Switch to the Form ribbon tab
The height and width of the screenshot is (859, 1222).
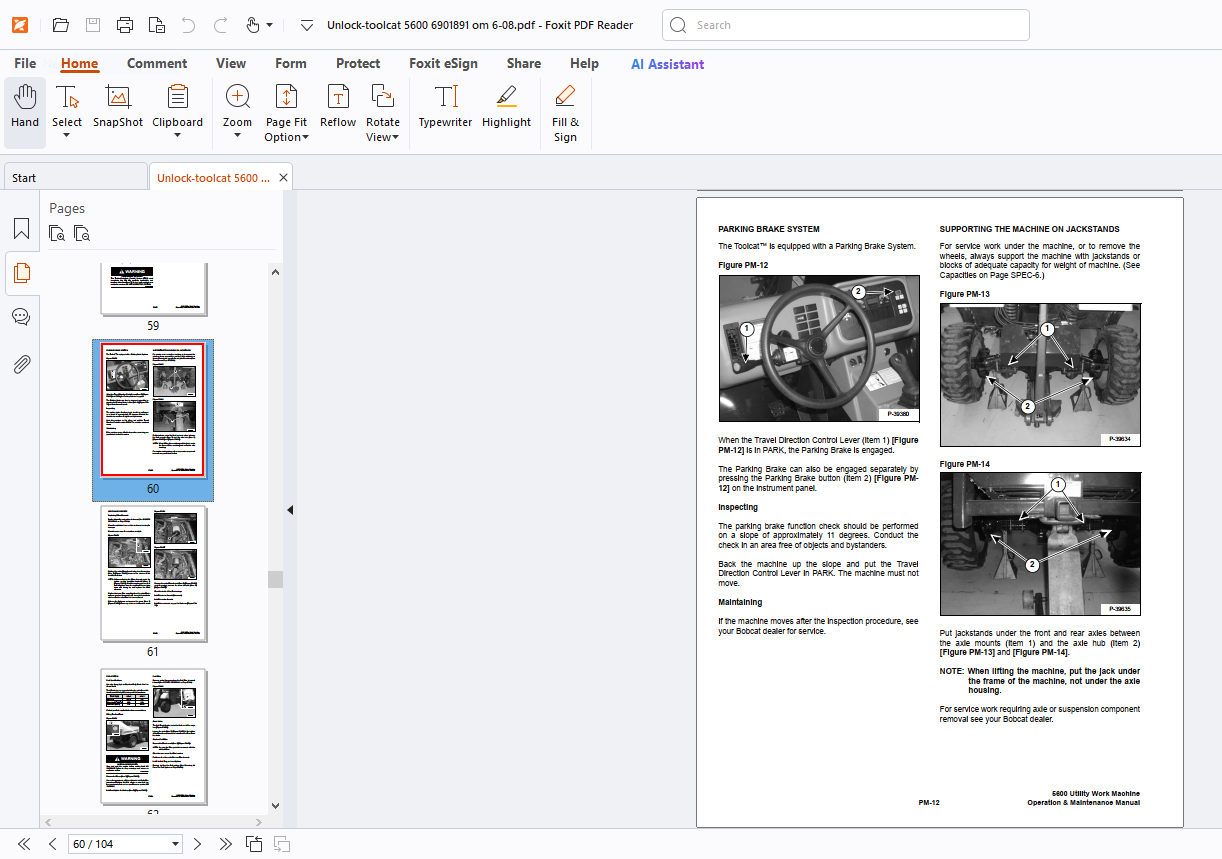(x=291, y=63)
